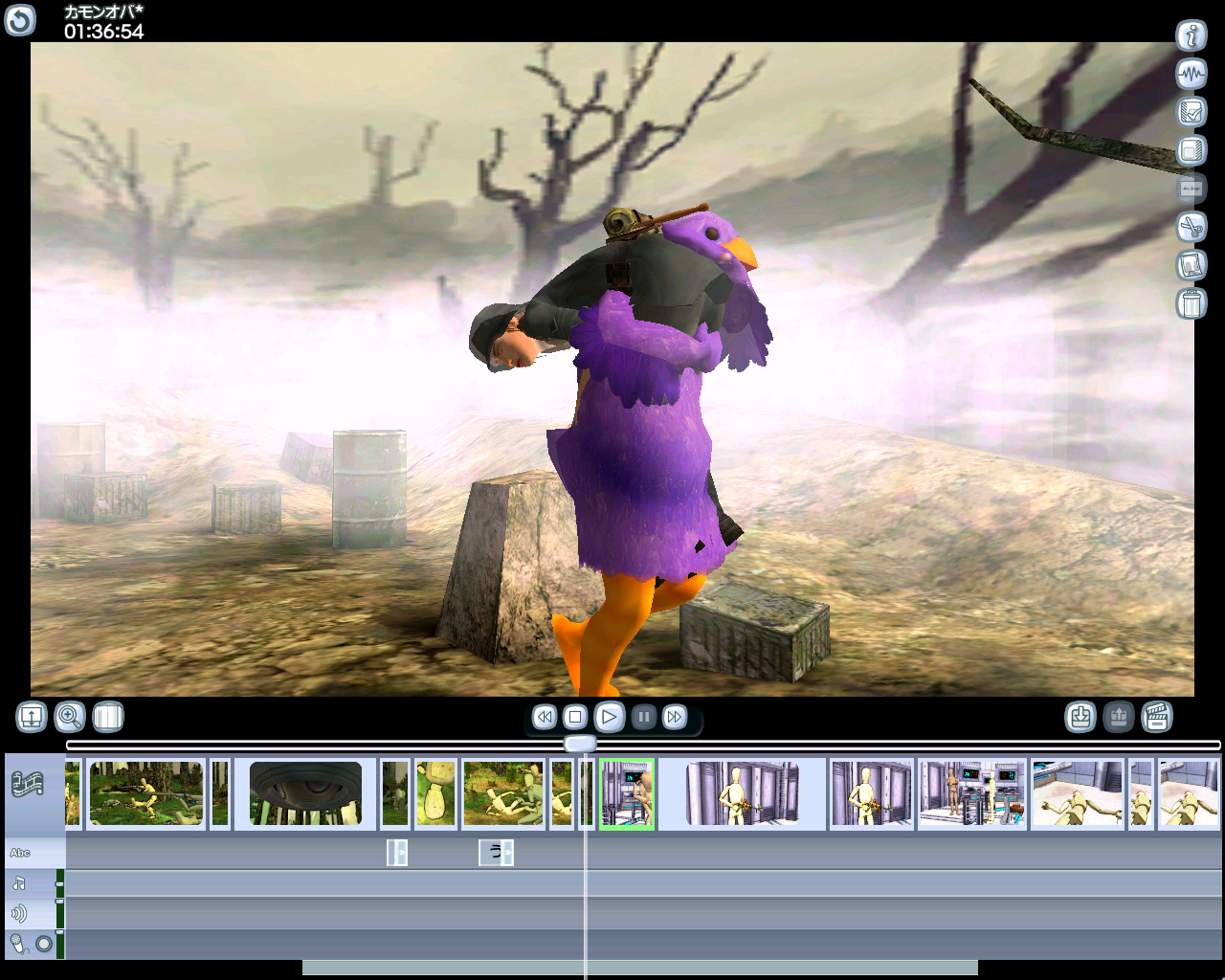Select the Abc subtitle track label

coord(20,853)
